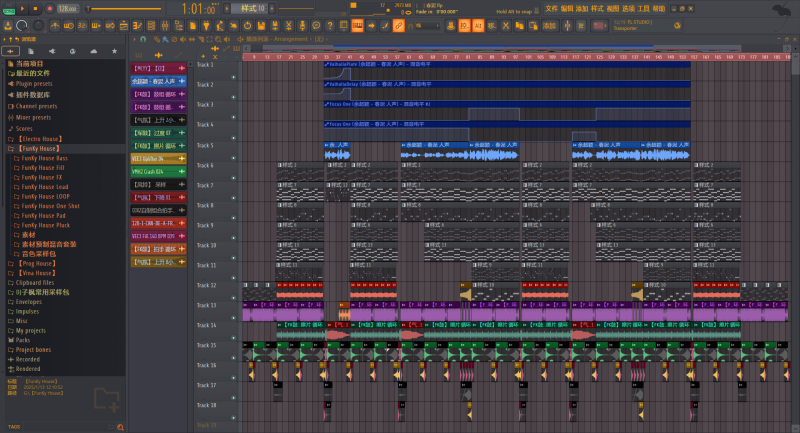Image resolution: width=800 pixels, height=433 pixels.
Task: Collapse the 【FunKy House】 folder
Action: point(40,148)
